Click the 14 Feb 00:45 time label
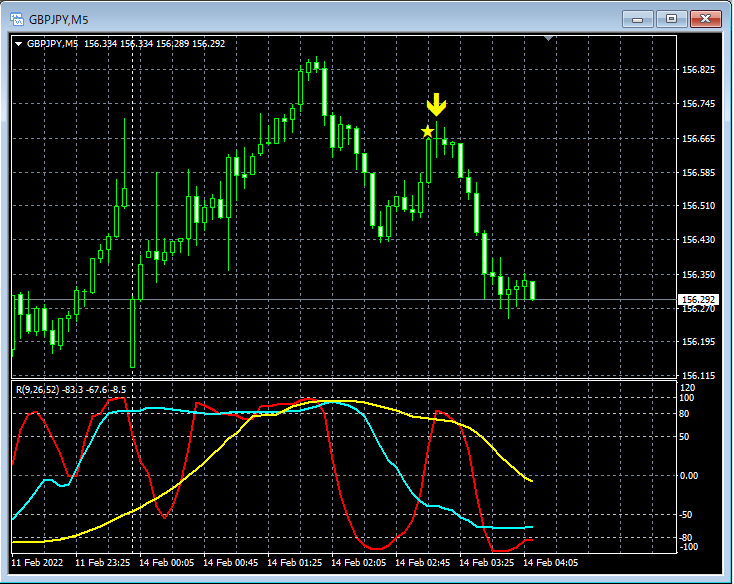Screen dimensions: 734x584 click(x=230, y=562)
